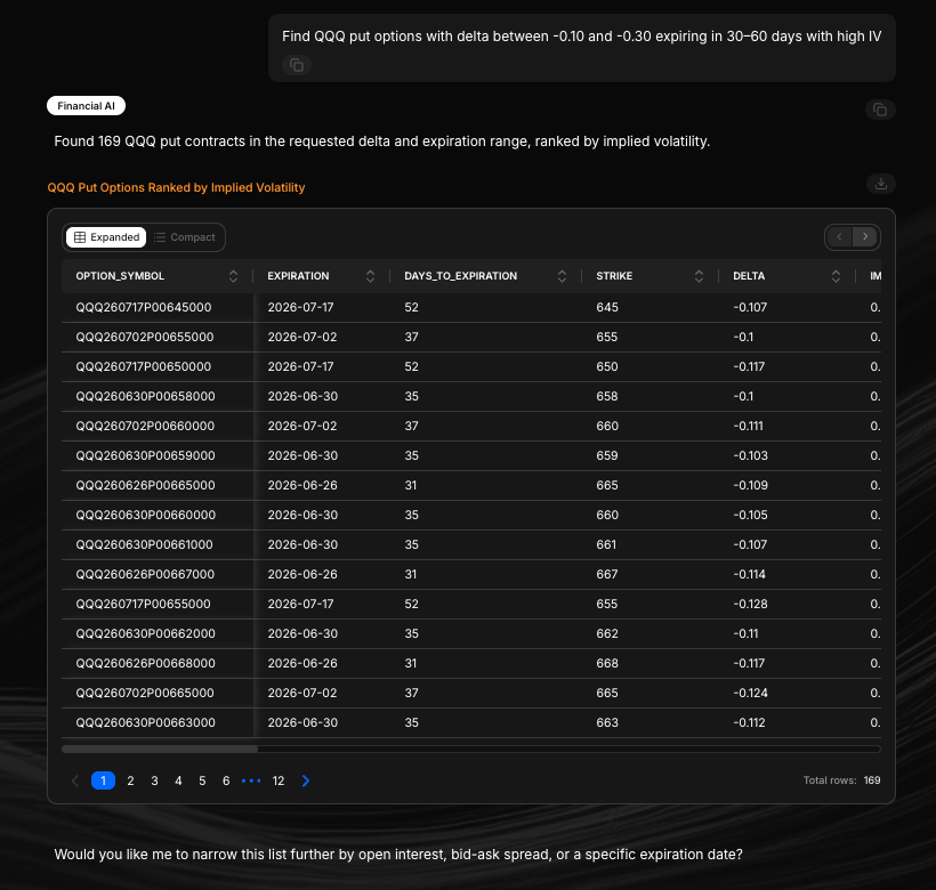Image resolution: width=936 pixels, height=890 pixels.
Task: Select row QQQ260717P00650000
Action: coord(471,367)
